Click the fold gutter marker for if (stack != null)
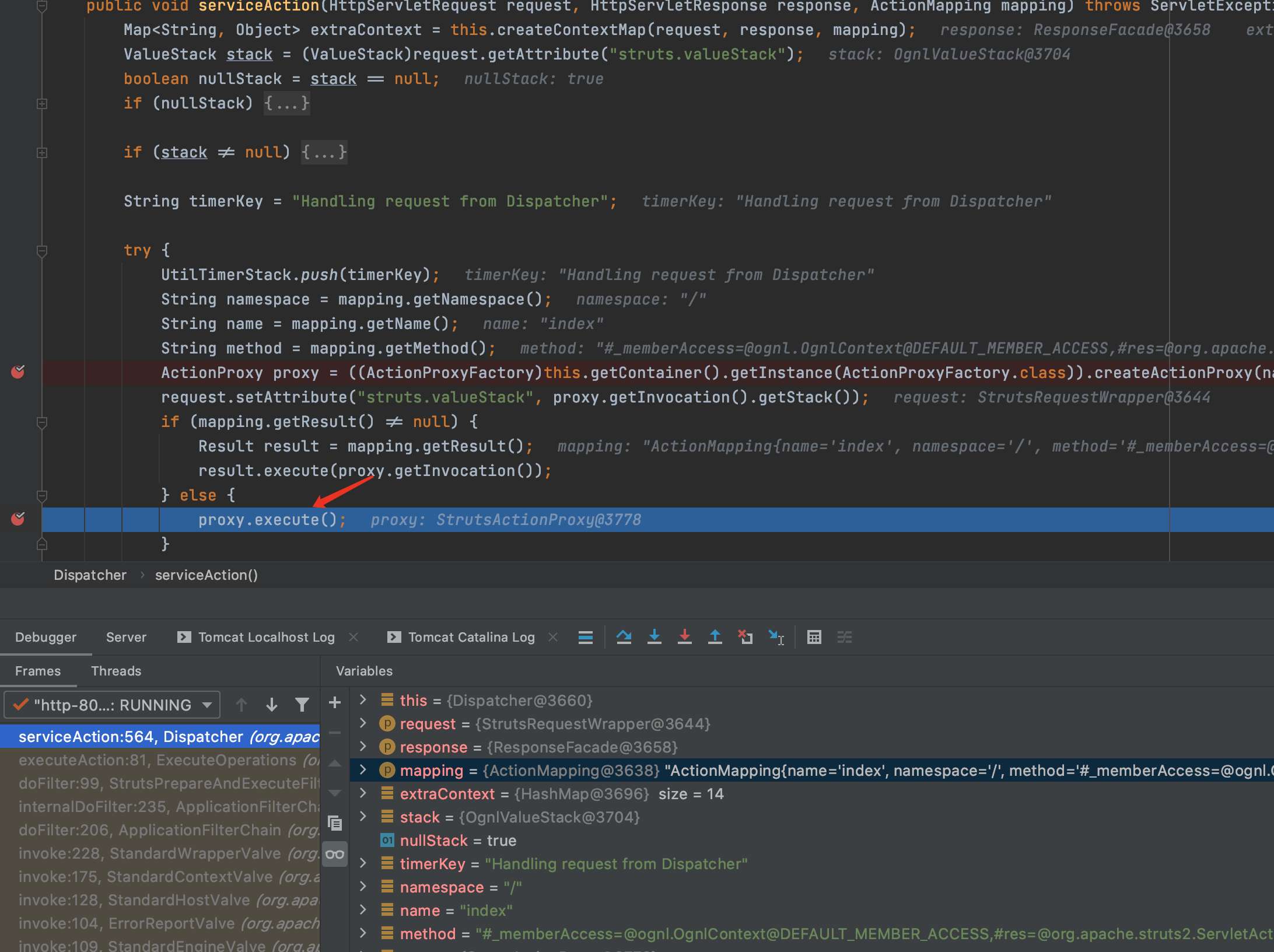 pos(41,153)
